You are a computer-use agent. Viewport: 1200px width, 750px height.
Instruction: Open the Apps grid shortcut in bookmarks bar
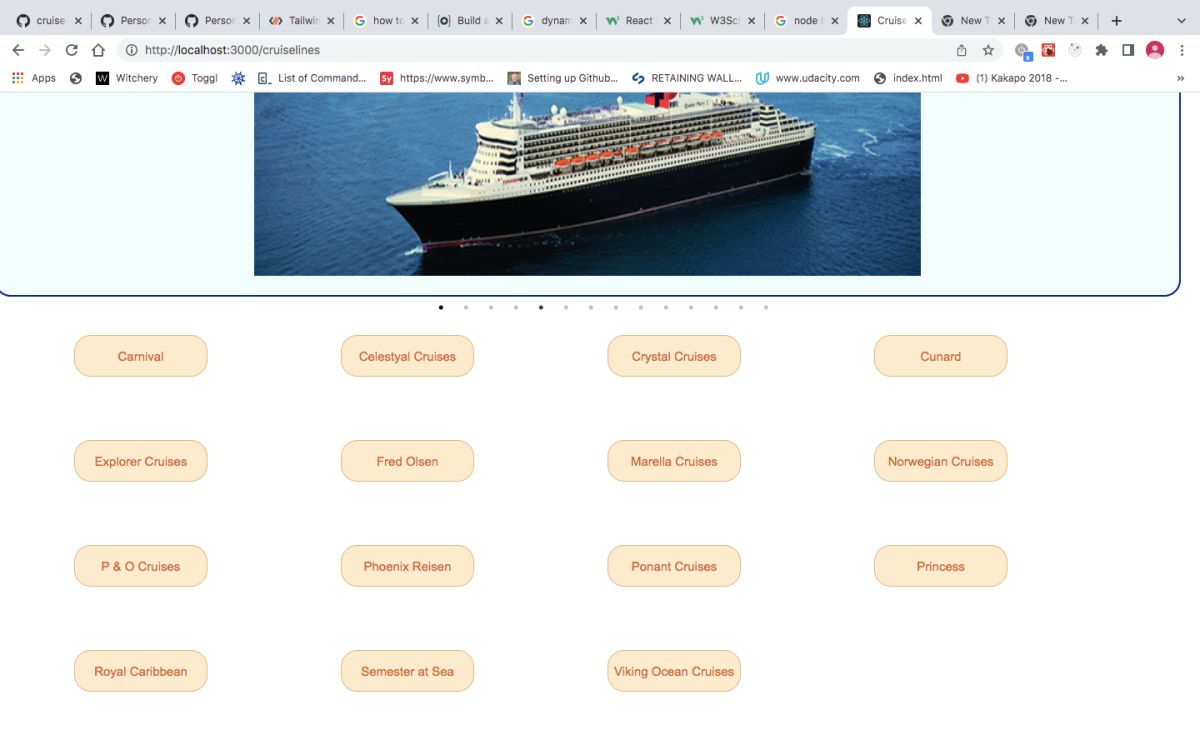coord(34,78)
